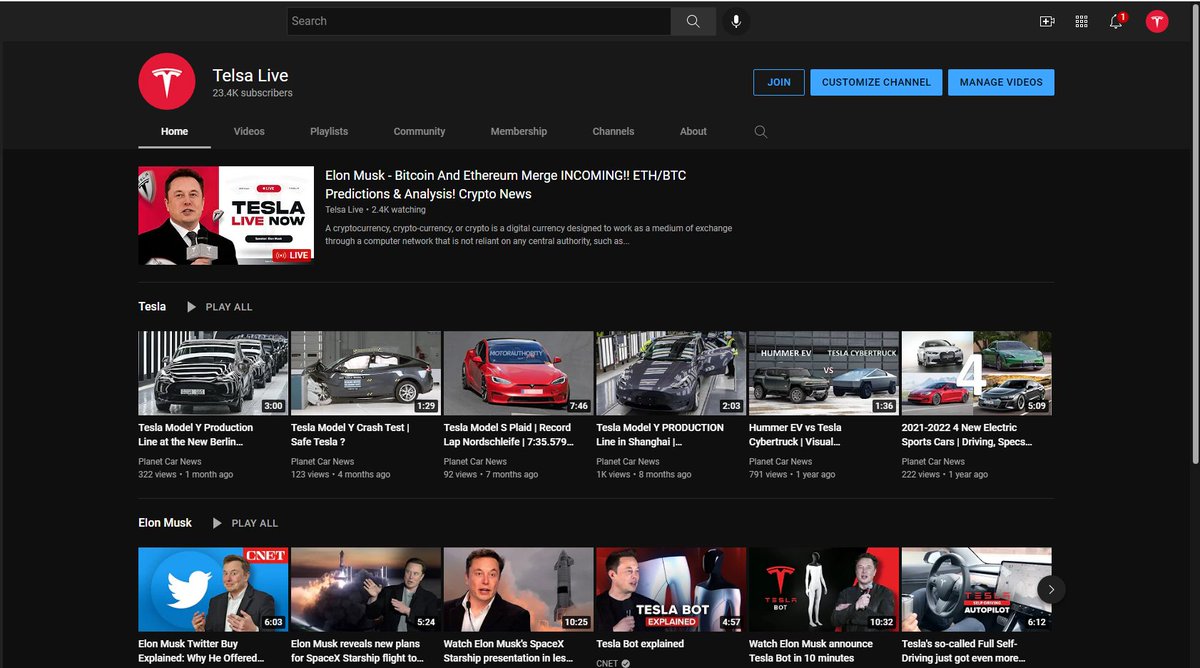Click the MANAGE VIDEOS button
The image size is (1200, 668).
tap(1001, 82)
